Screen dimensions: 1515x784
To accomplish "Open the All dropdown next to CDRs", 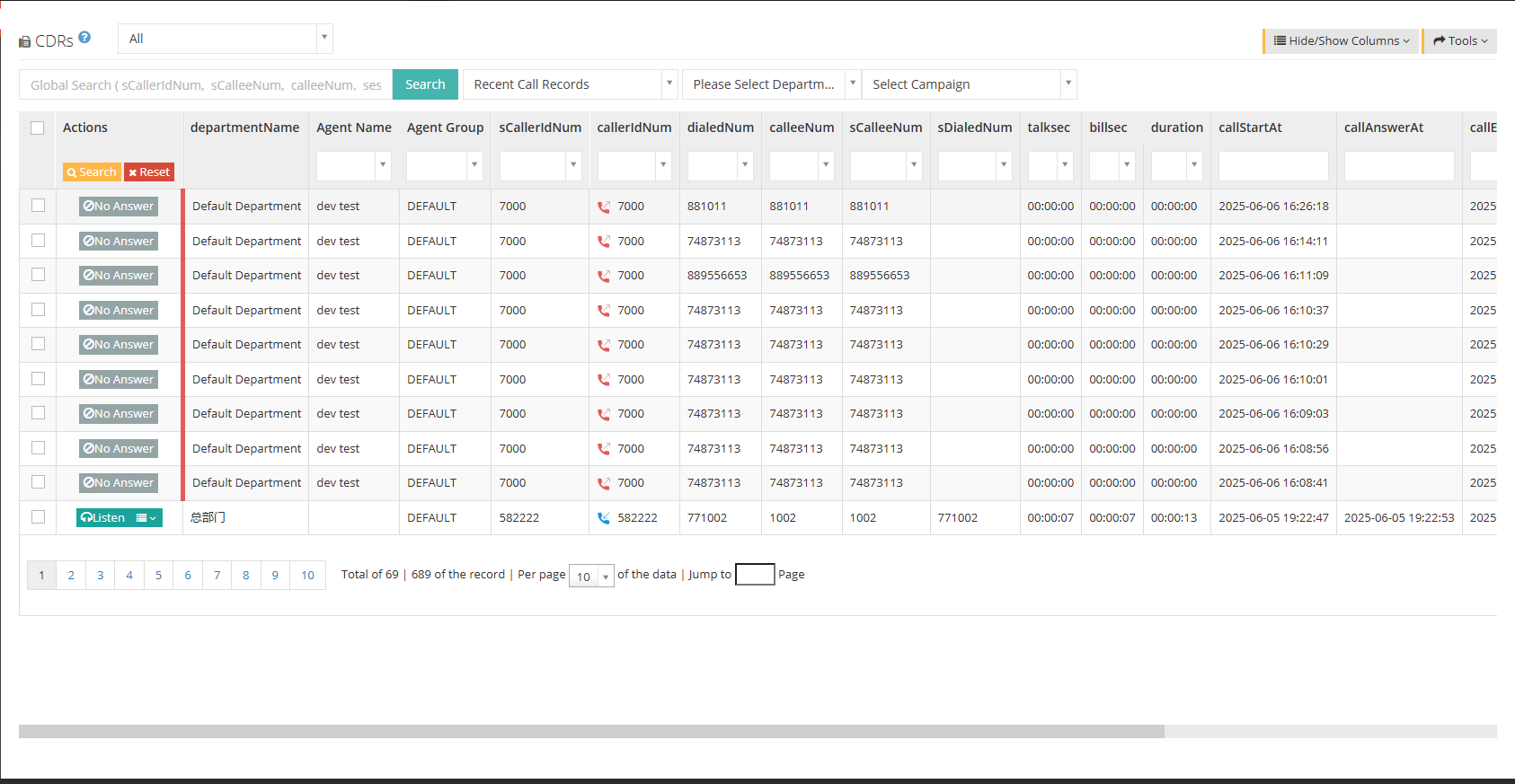I will click(x=226, y=39).
